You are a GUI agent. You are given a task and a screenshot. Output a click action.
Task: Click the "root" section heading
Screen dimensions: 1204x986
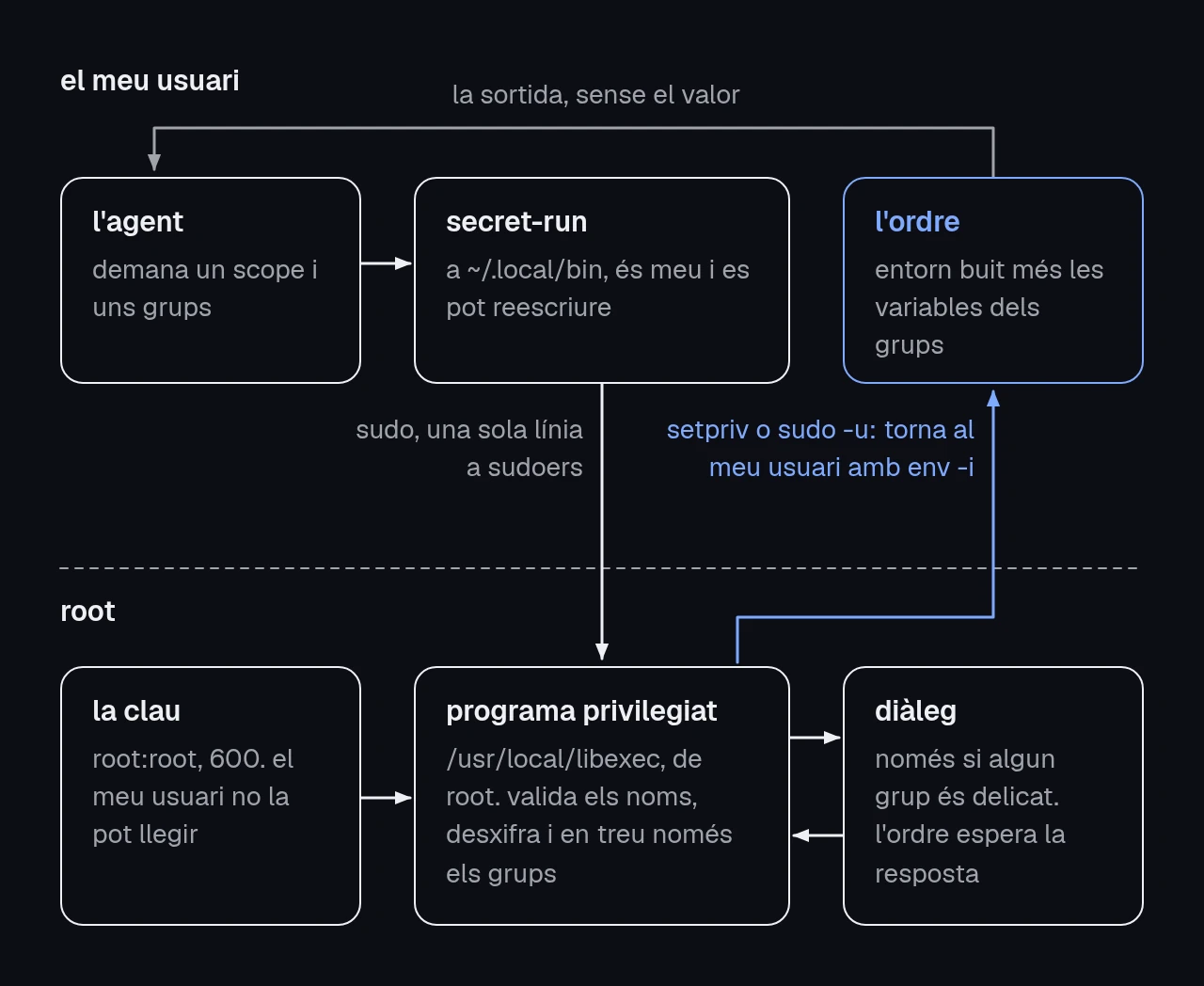point(87,612)
